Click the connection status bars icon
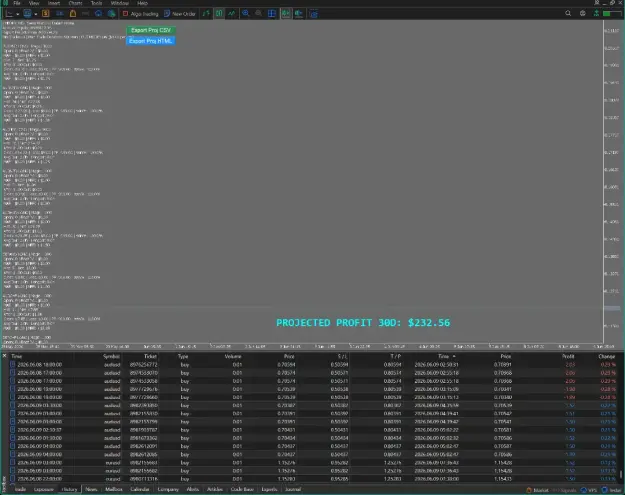 [612, 13]
